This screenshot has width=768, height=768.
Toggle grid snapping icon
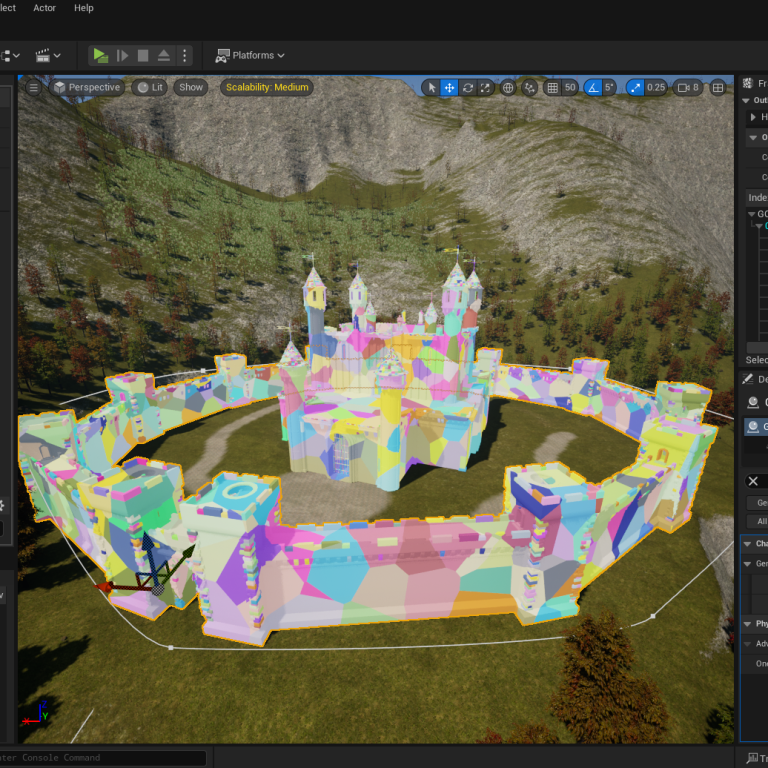(552, 88)
